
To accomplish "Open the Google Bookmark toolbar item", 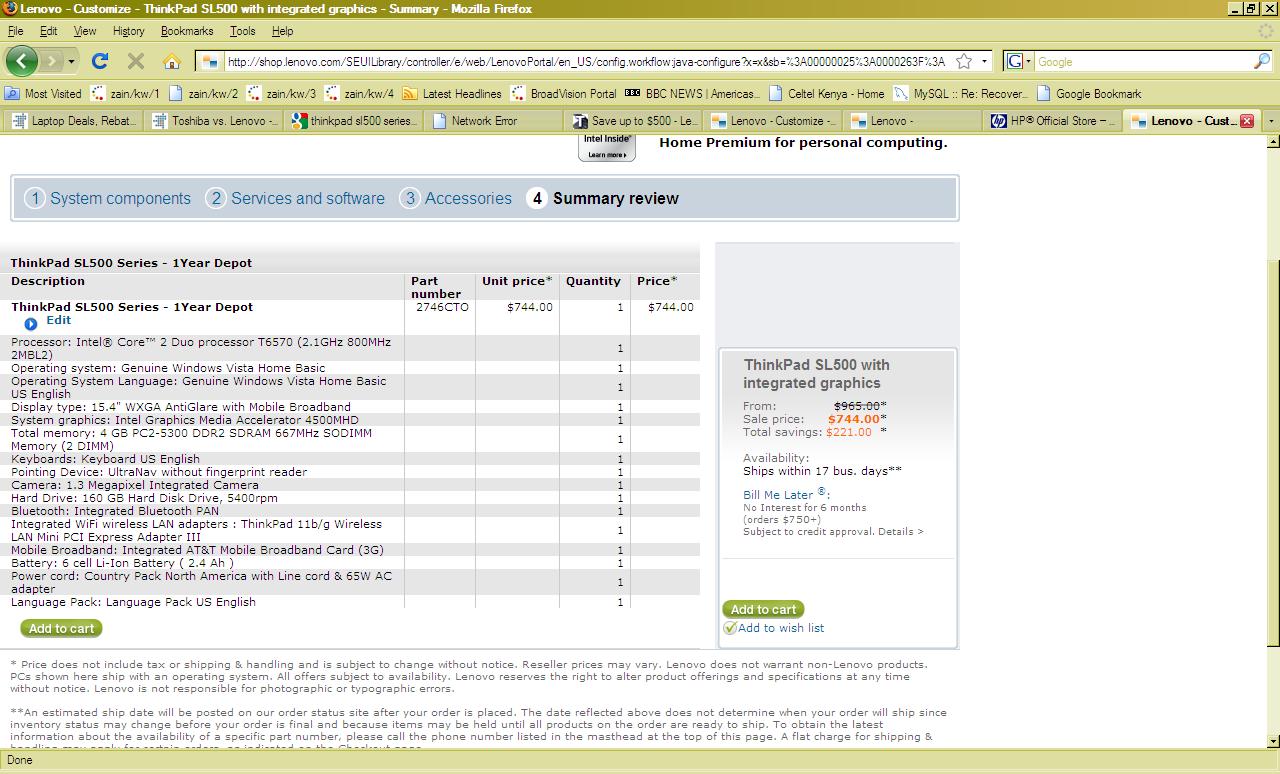I will [x=1089, y=93].
